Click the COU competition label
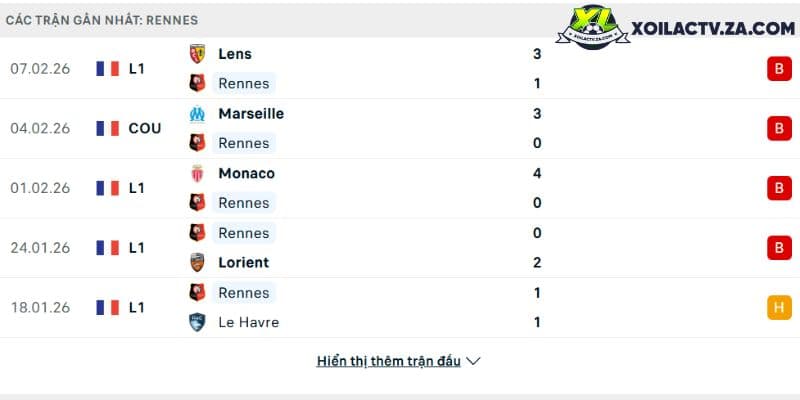Image resolution: width=800 pixels, height=400 pixels. (x=145, y=129)
